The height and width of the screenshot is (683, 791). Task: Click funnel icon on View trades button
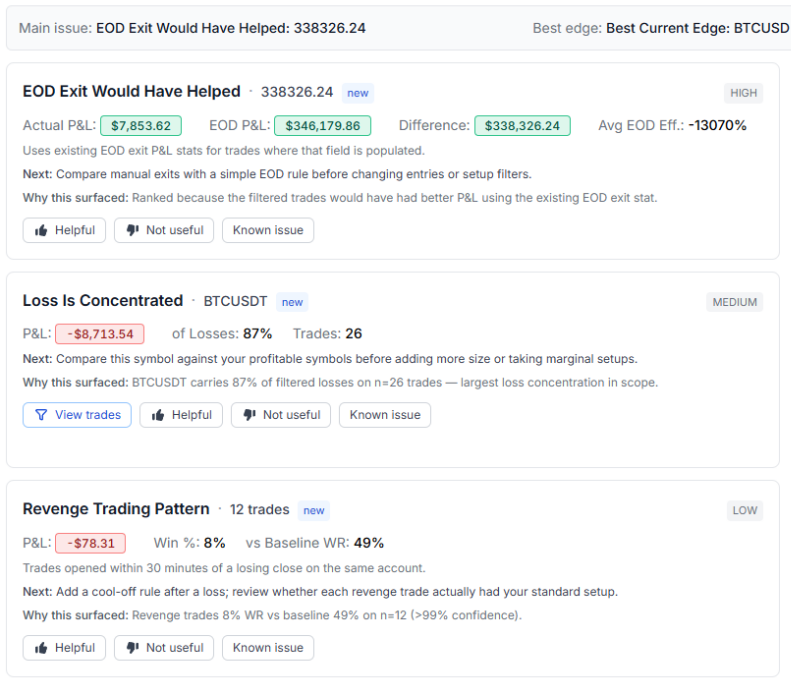click(x=41, y=415)
